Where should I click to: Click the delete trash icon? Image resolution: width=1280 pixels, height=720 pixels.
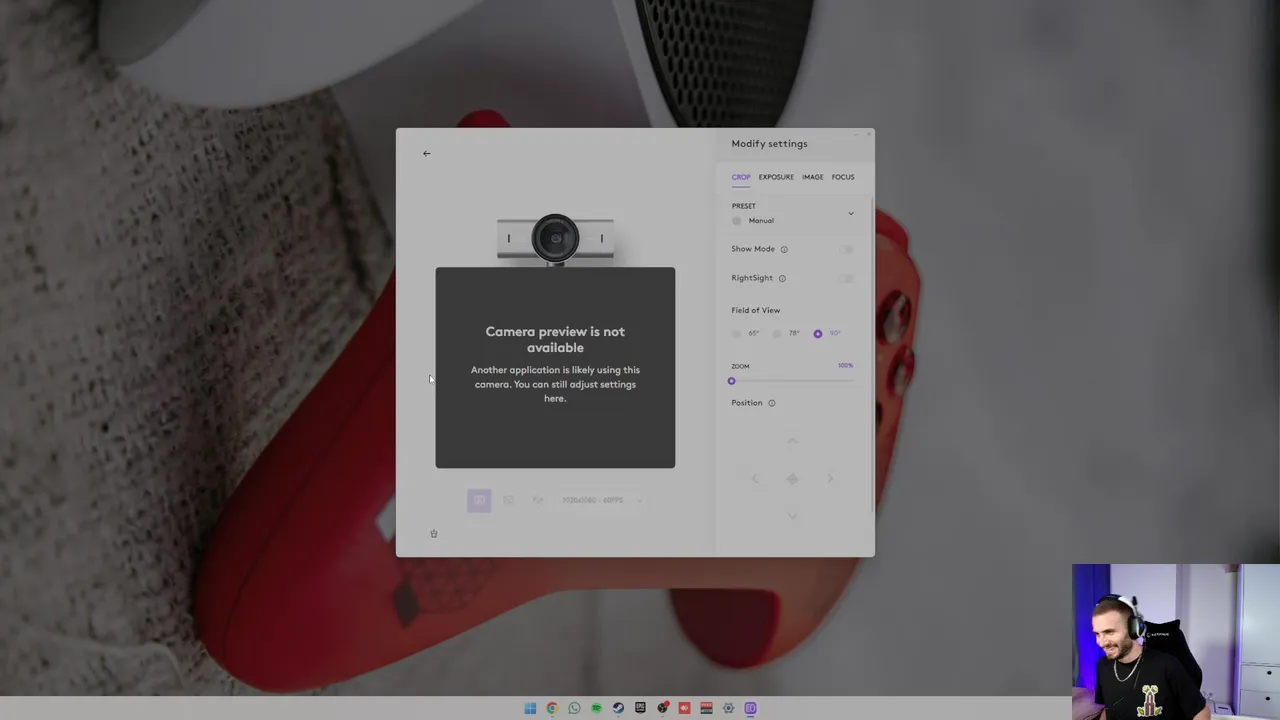pos(434,534)
